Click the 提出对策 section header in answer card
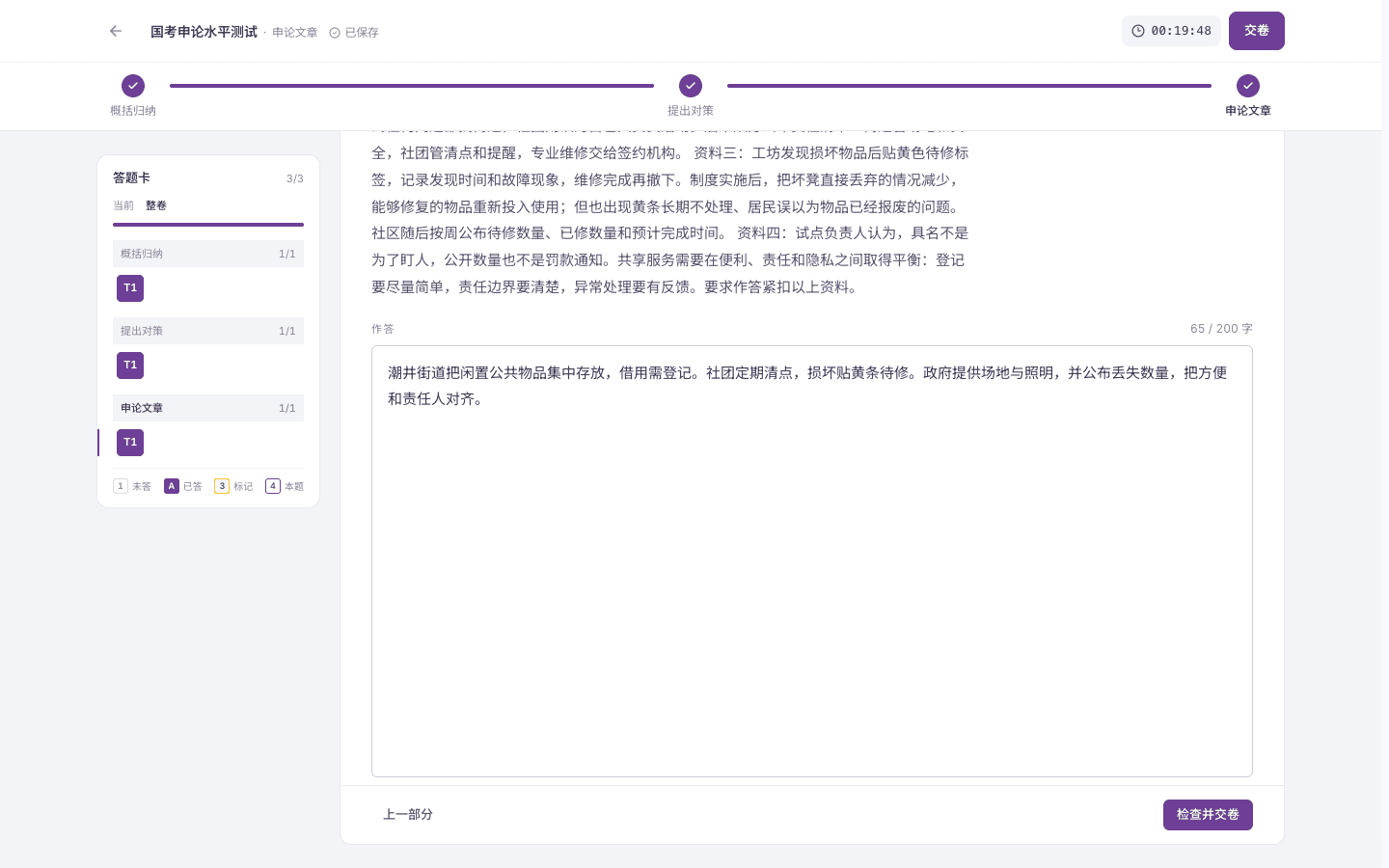Screen dimensions: 1389x868 pos(208,331)
